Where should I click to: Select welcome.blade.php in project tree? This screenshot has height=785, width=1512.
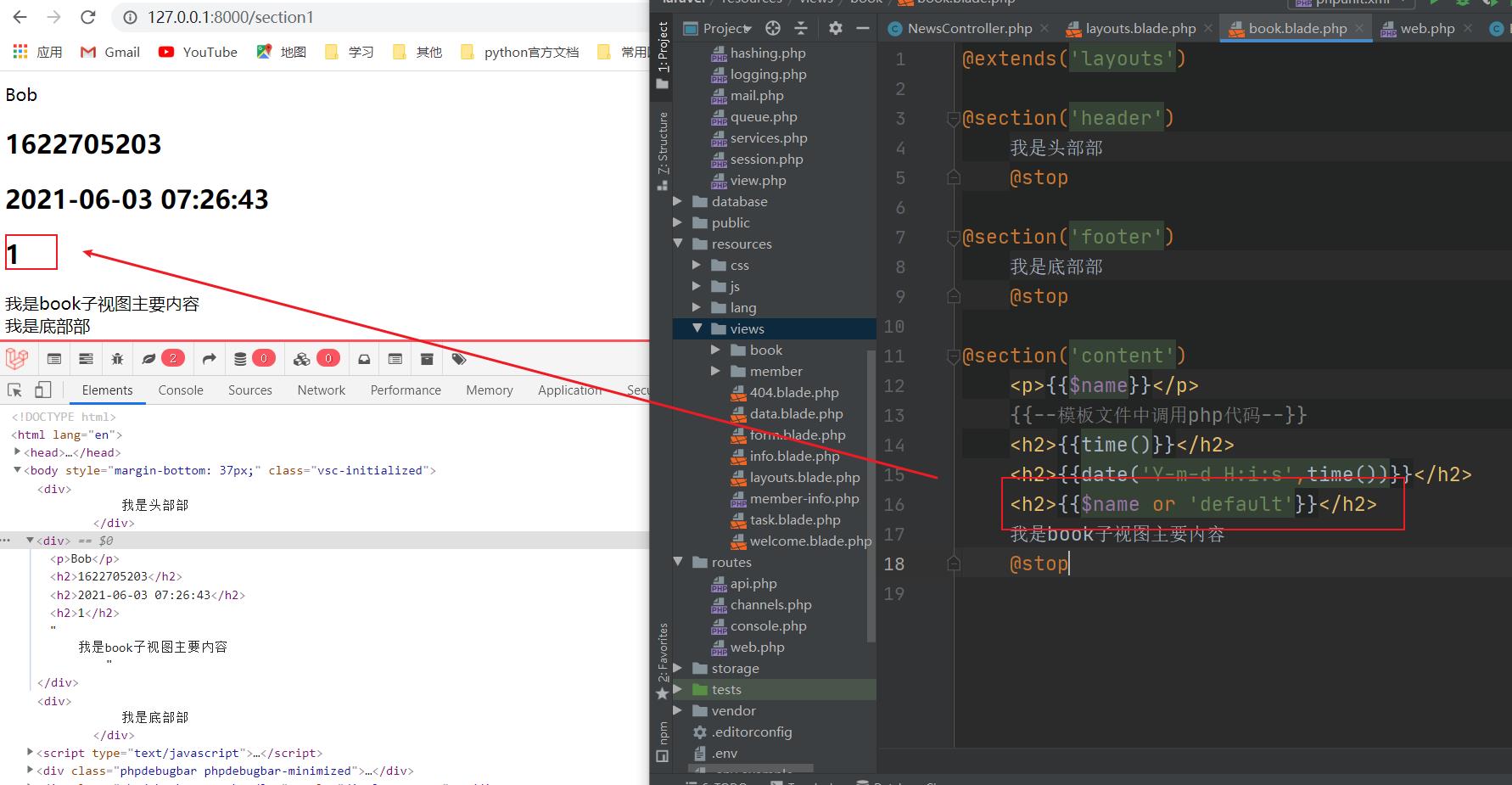[801, 541]
